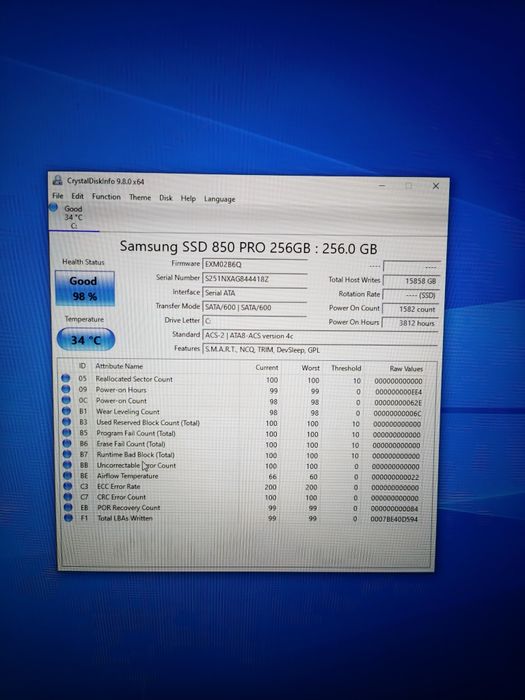Click the blue indicator for Airflow Temperature row
Image resolution: width=525 pixels, height=700 pixels.
click(67, 475)
